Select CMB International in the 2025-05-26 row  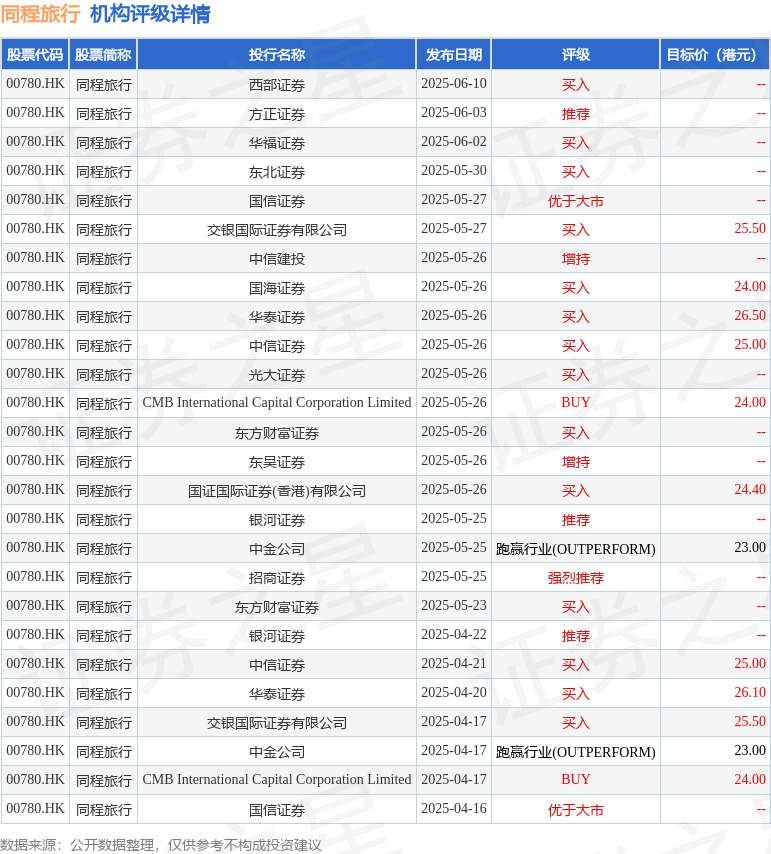click(x=277, y=402)
